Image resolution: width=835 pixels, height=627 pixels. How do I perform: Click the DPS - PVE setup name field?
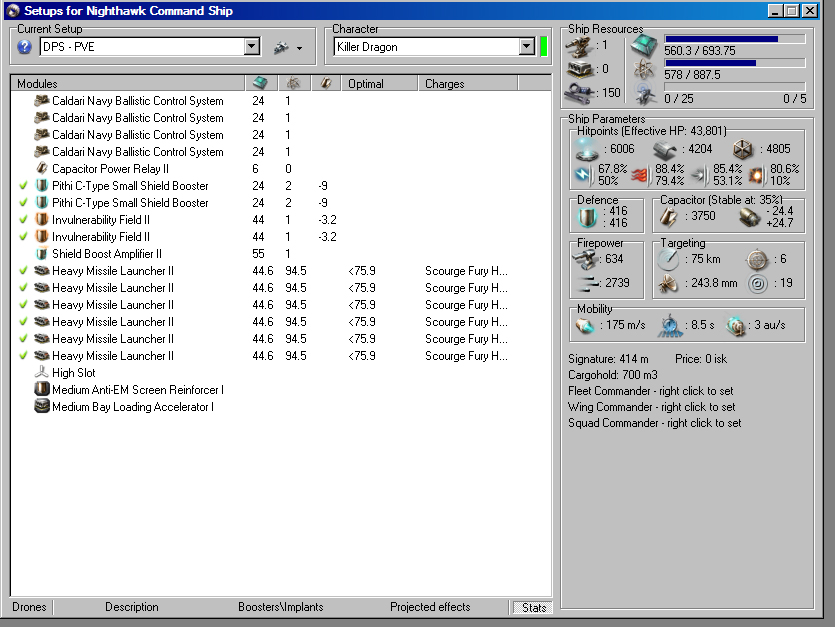142,47
